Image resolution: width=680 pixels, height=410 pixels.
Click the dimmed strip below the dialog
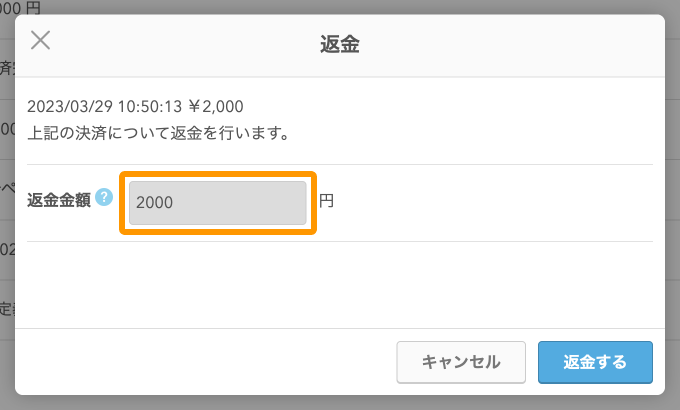pos(340,402)
